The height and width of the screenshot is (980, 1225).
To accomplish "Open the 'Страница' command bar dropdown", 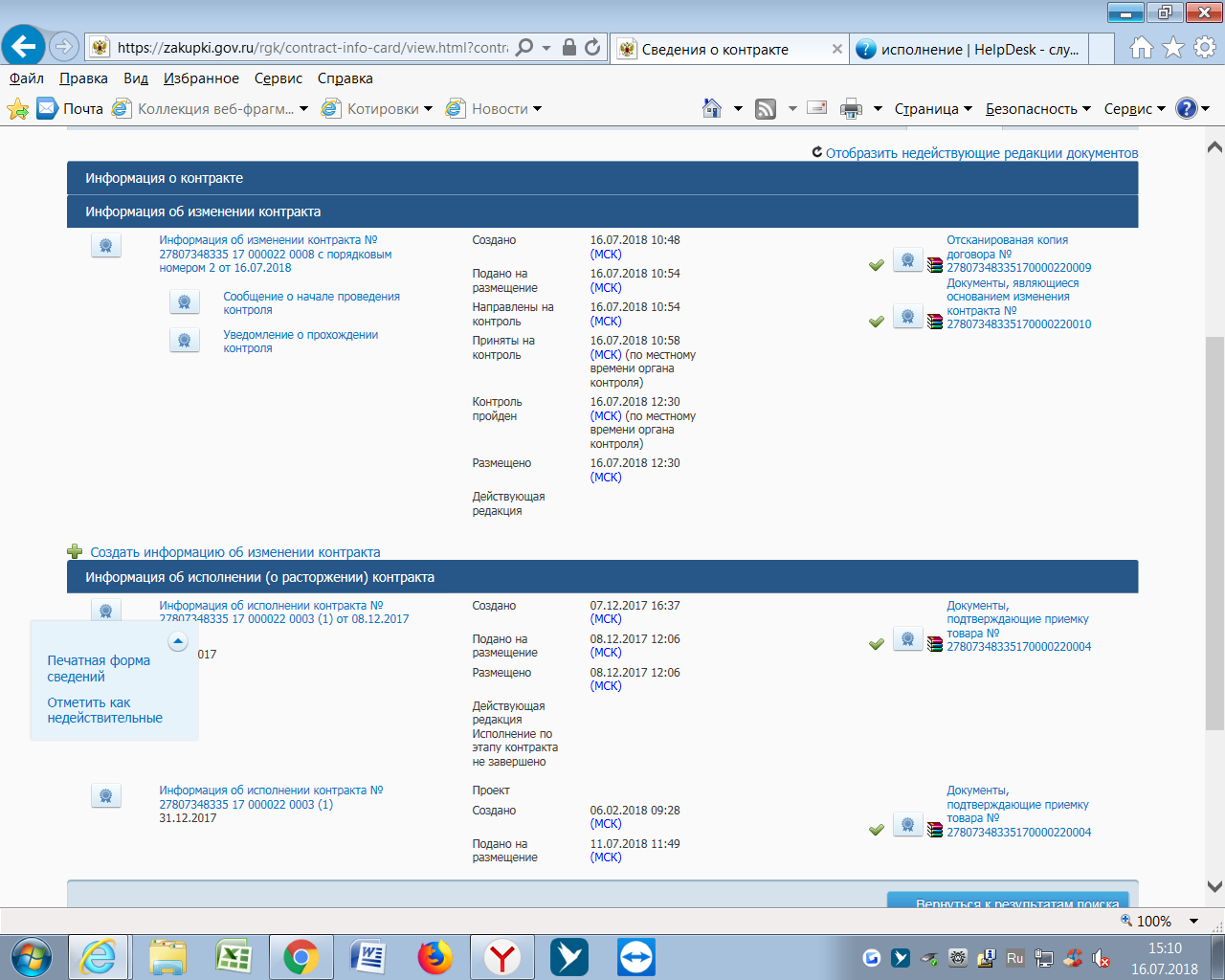I will click(933, 109).
